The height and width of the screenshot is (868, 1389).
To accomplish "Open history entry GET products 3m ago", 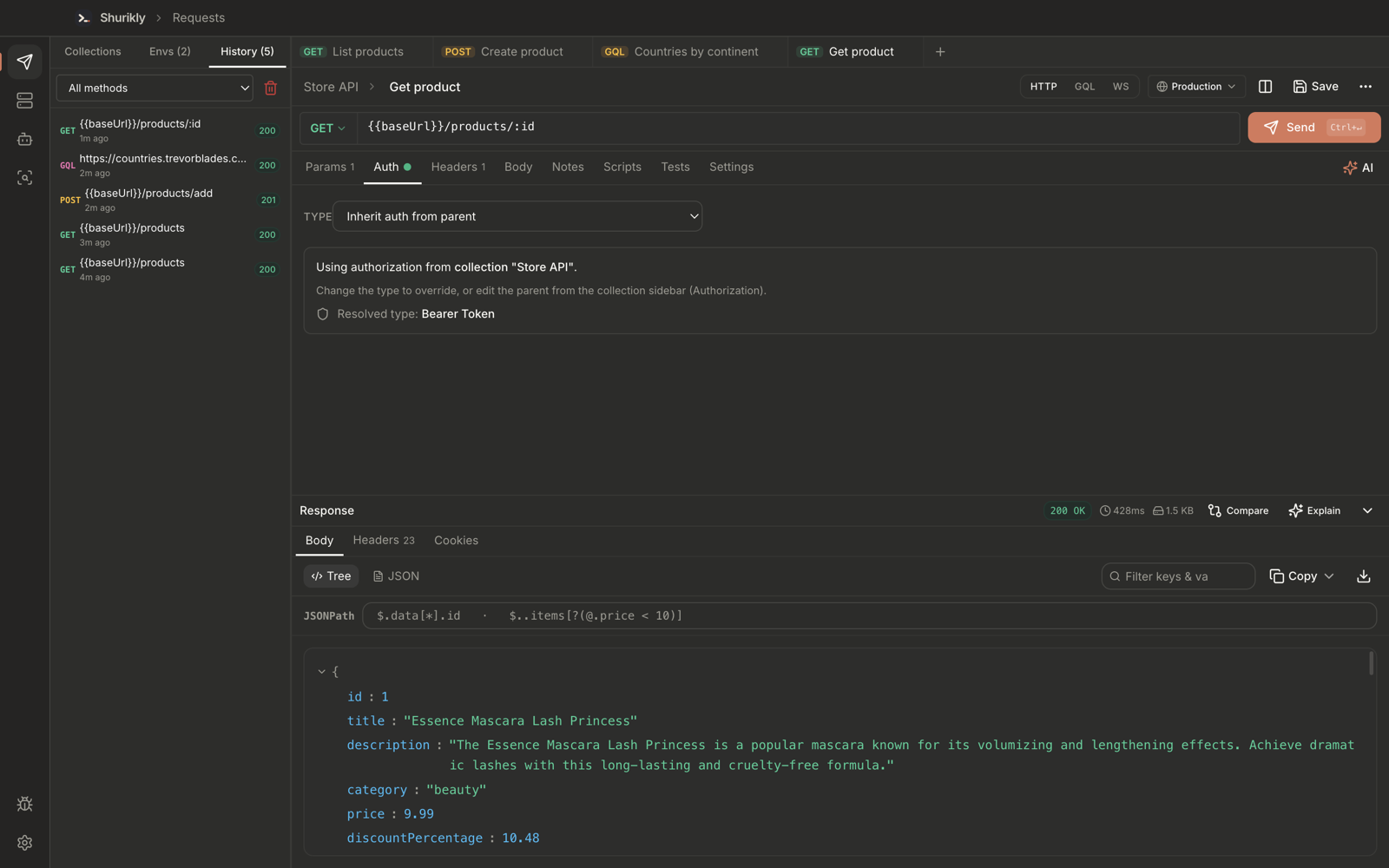I will coord(169,234).
